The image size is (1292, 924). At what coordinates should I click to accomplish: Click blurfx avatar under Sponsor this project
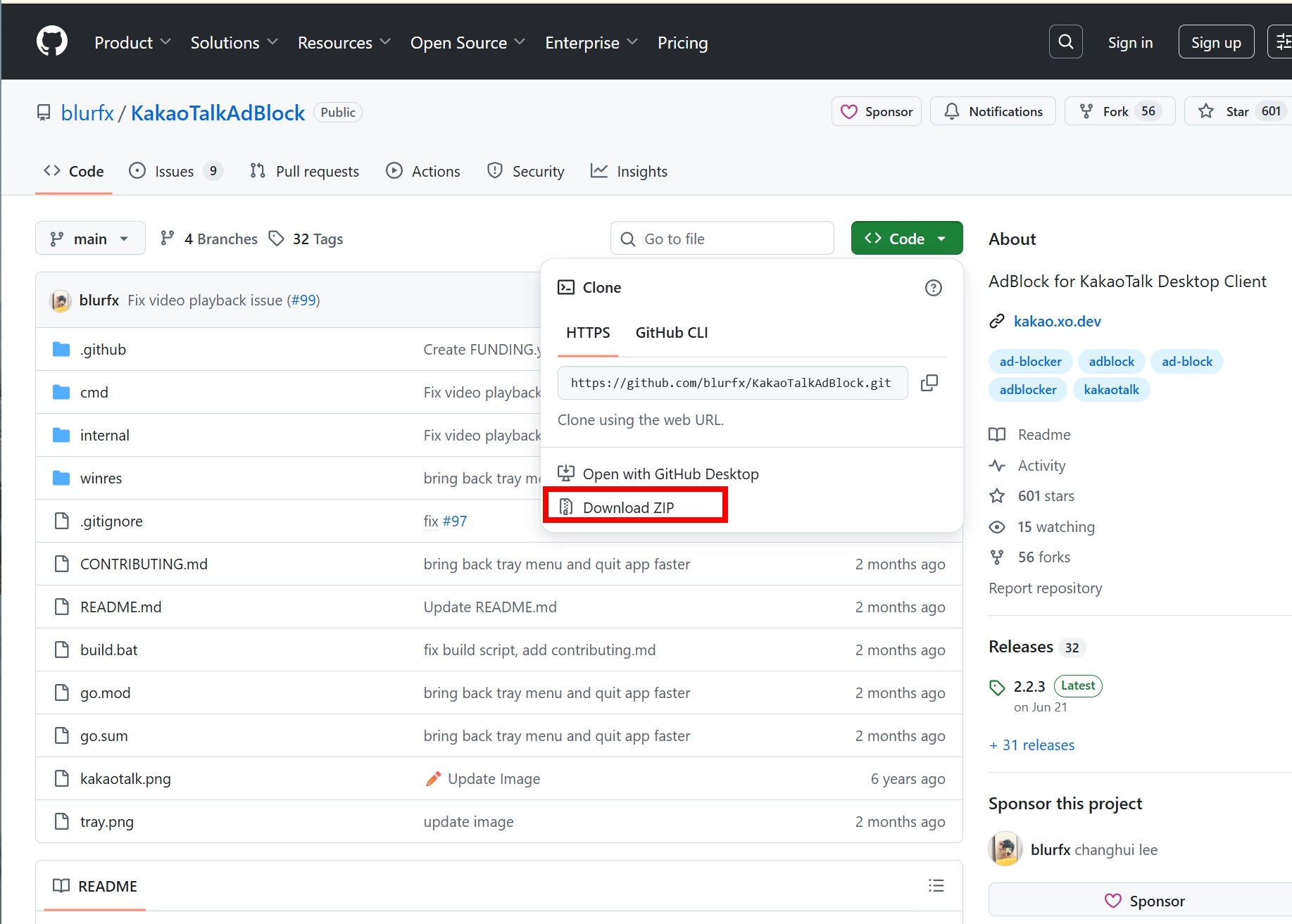click(1005, 849)
